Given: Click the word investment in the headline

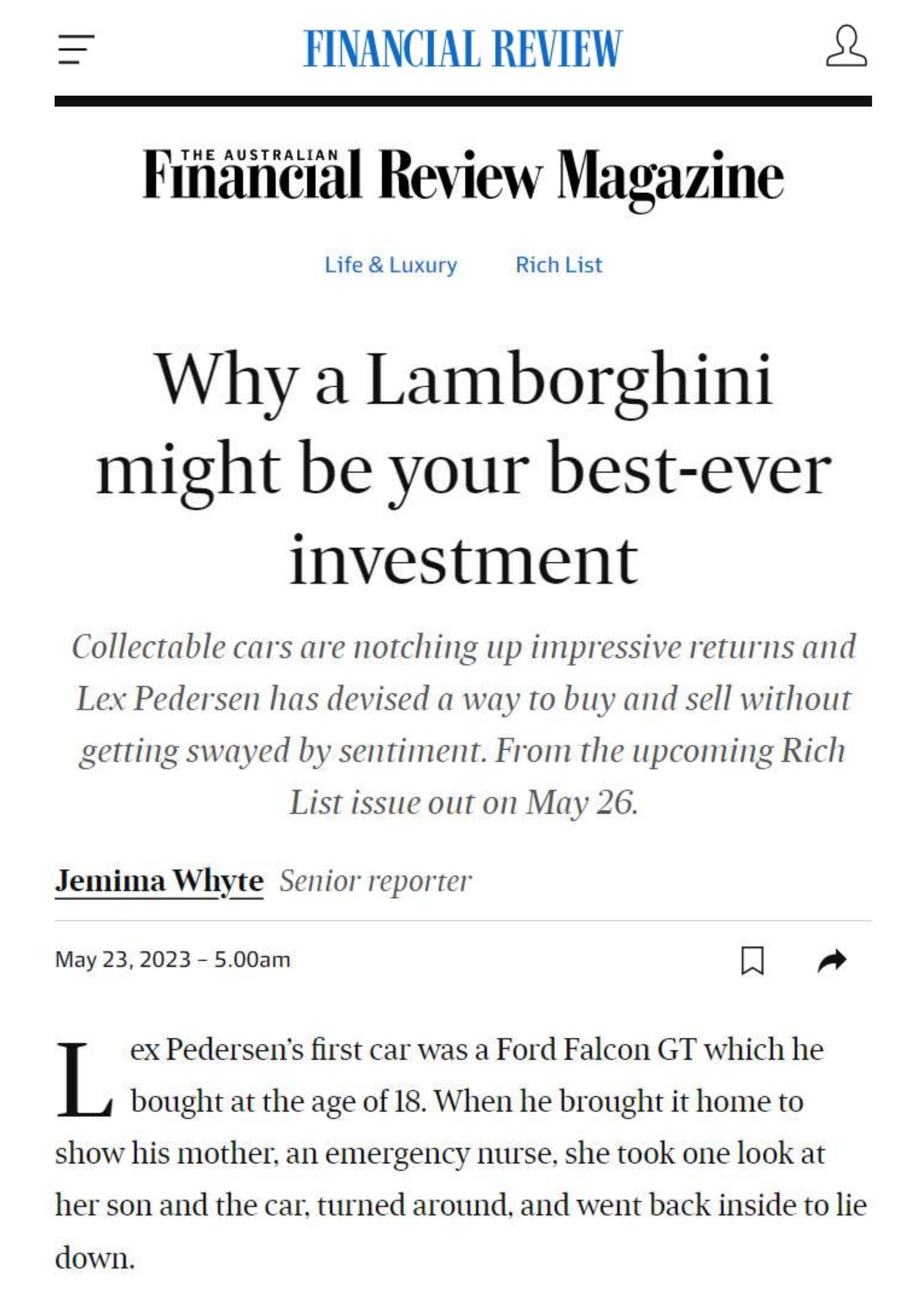Looking at the screenshot, I should coord(463,561).
